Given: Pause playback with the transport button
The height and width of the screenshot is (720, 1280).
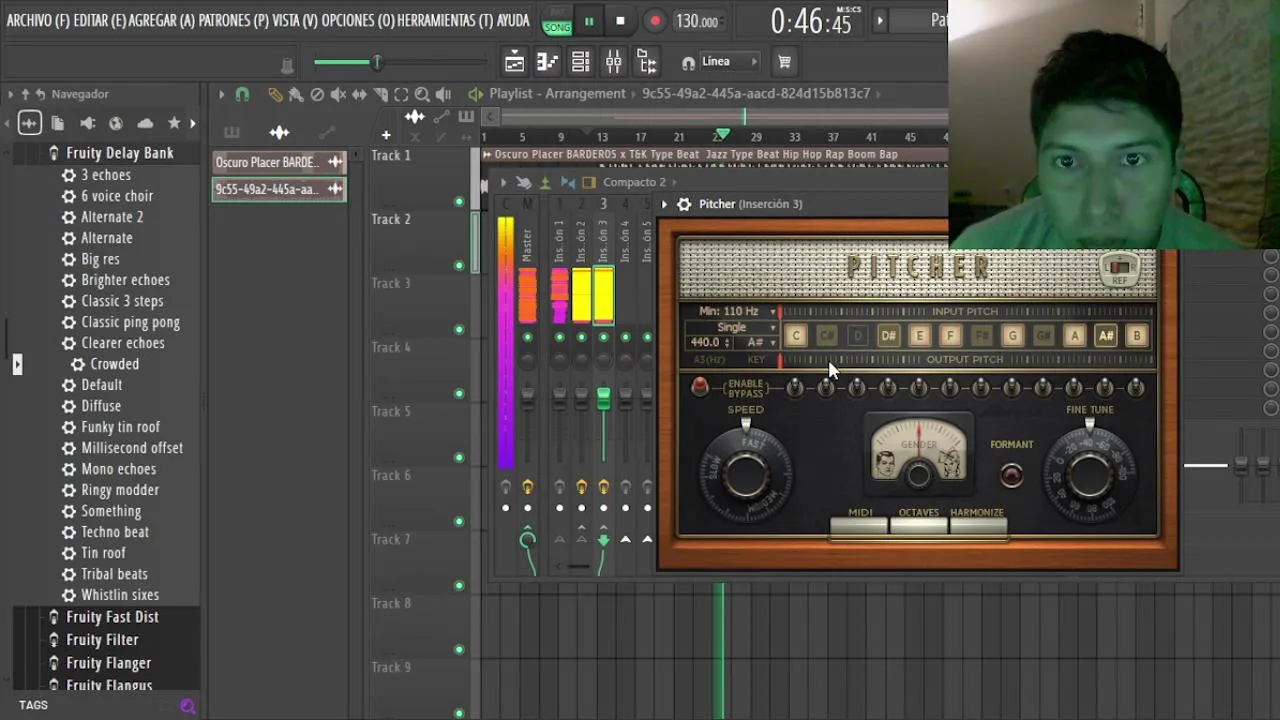Looking at the screenshot, I should [588, 21].
